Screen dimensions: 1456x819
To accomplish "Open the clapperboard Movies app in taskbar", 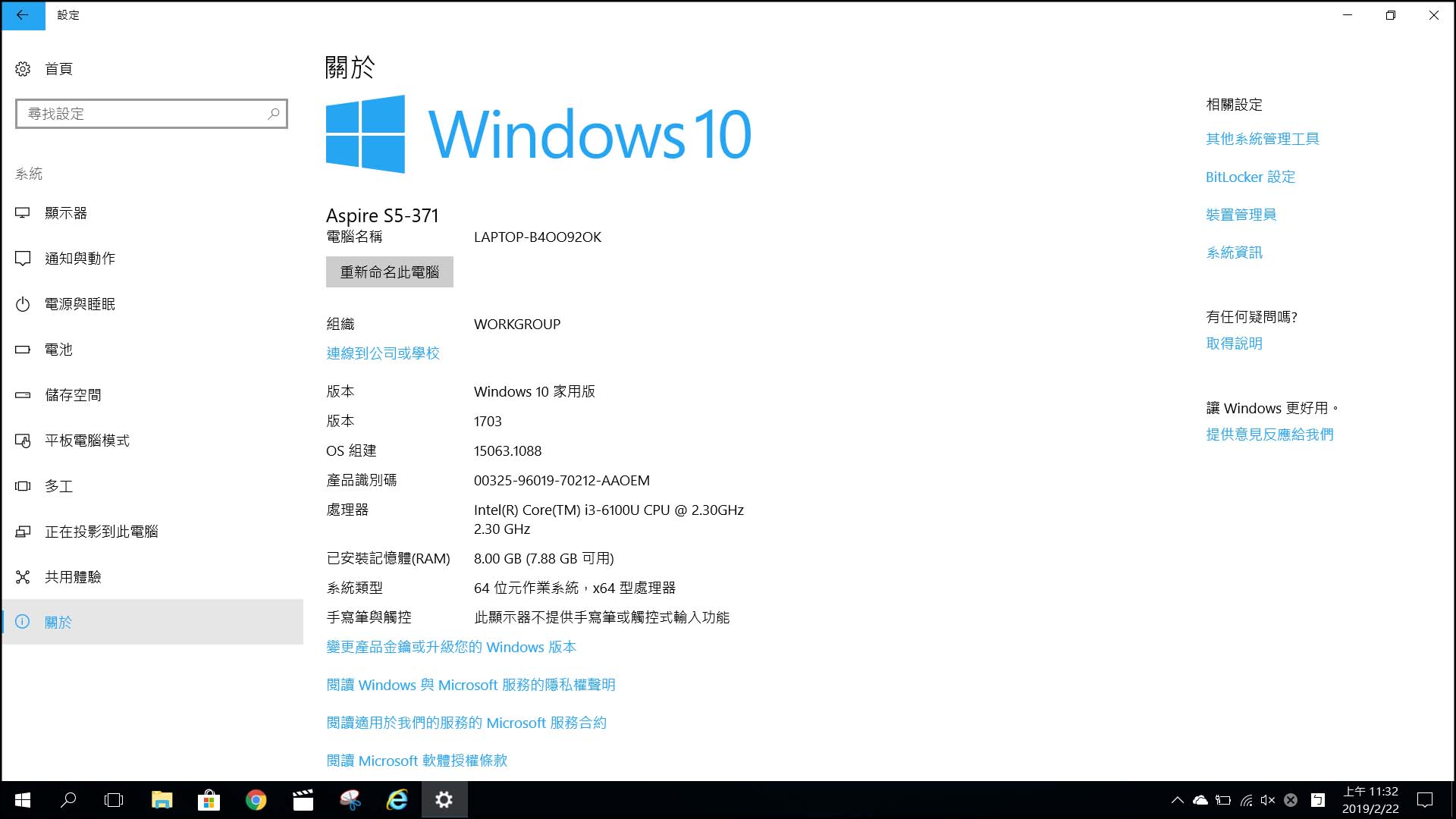I will (x=303, y=800).
